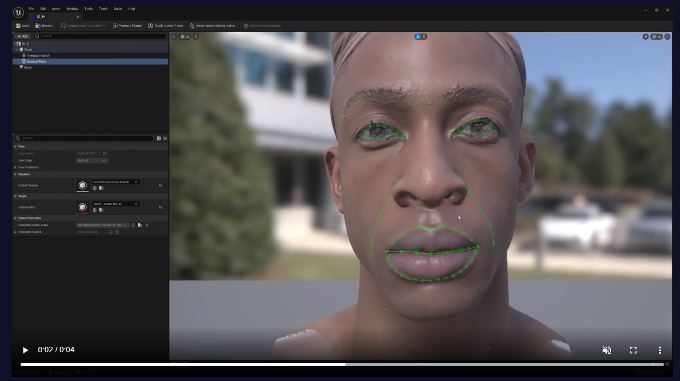The height and width of the screenshot is (381, 680).
Task: Click the details panel grid view icon
Action: [x=159, y=138]
